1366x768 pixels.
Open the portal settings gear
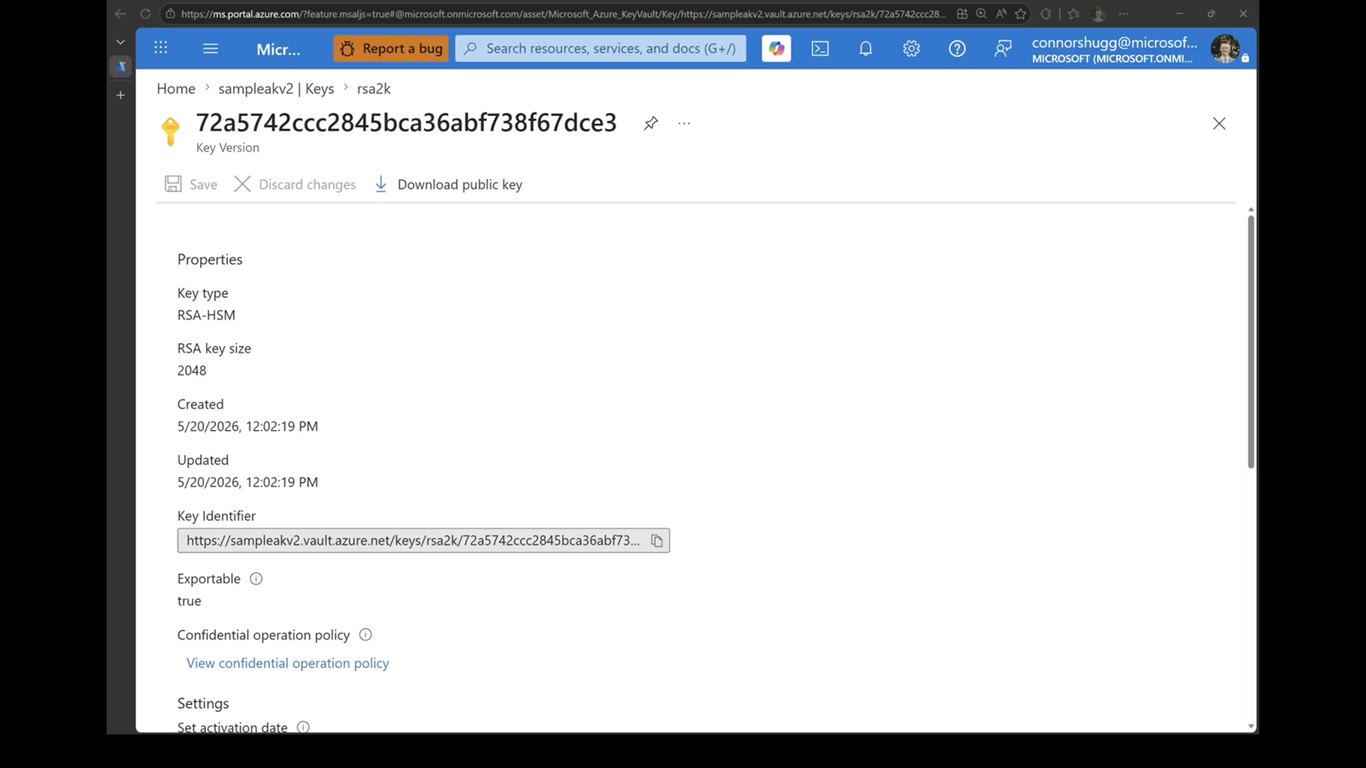tap(911, 48)
